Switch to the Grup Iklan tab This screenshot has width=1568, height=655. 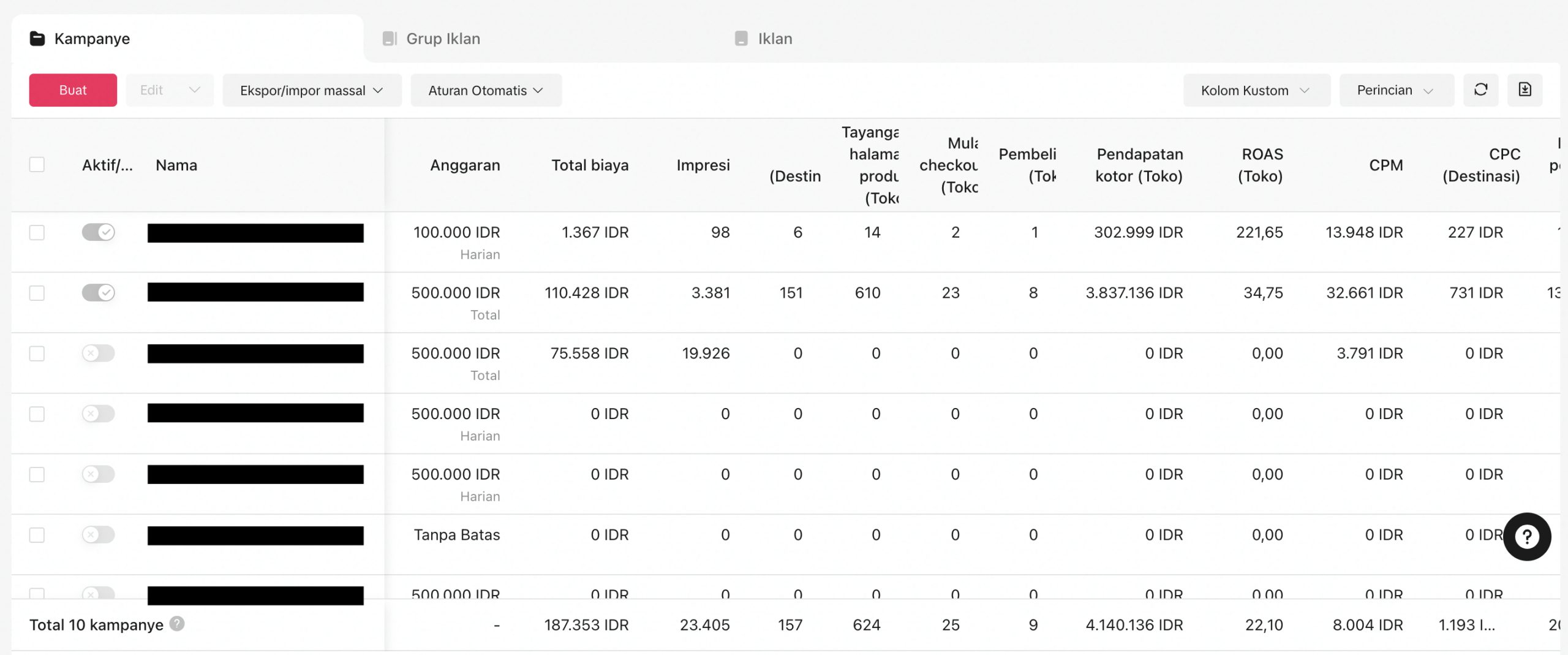pyautogui.click(x=443, y=39)
